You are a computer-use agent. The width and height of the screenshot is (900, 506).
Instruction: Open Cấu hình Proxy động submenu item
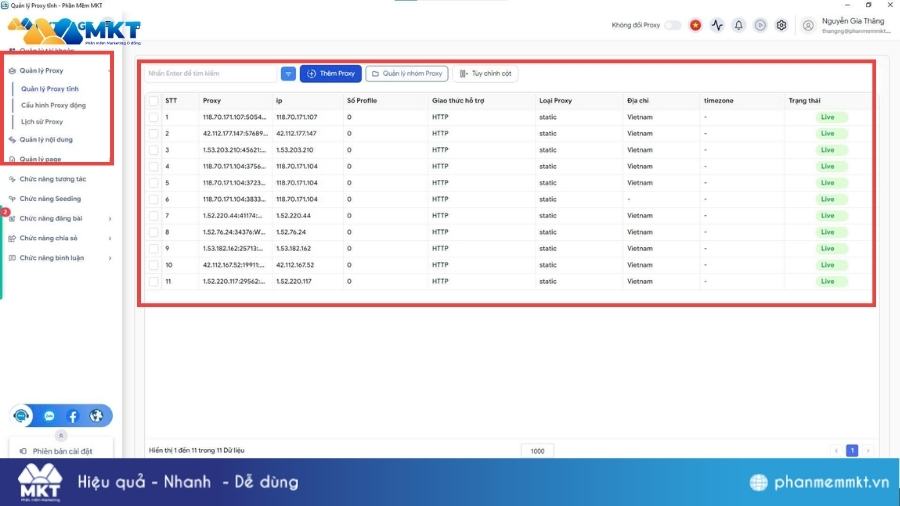click(x=53, y=106)
